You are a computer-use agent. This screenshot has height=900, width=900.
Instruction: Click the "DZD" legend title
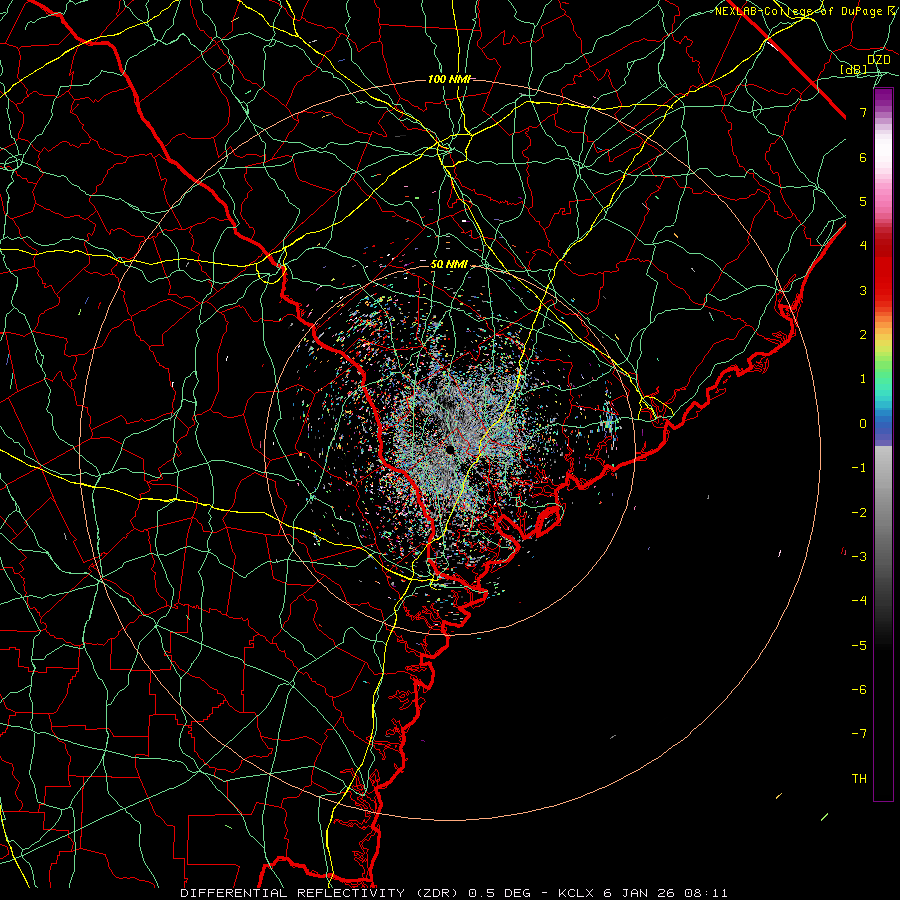878,60
